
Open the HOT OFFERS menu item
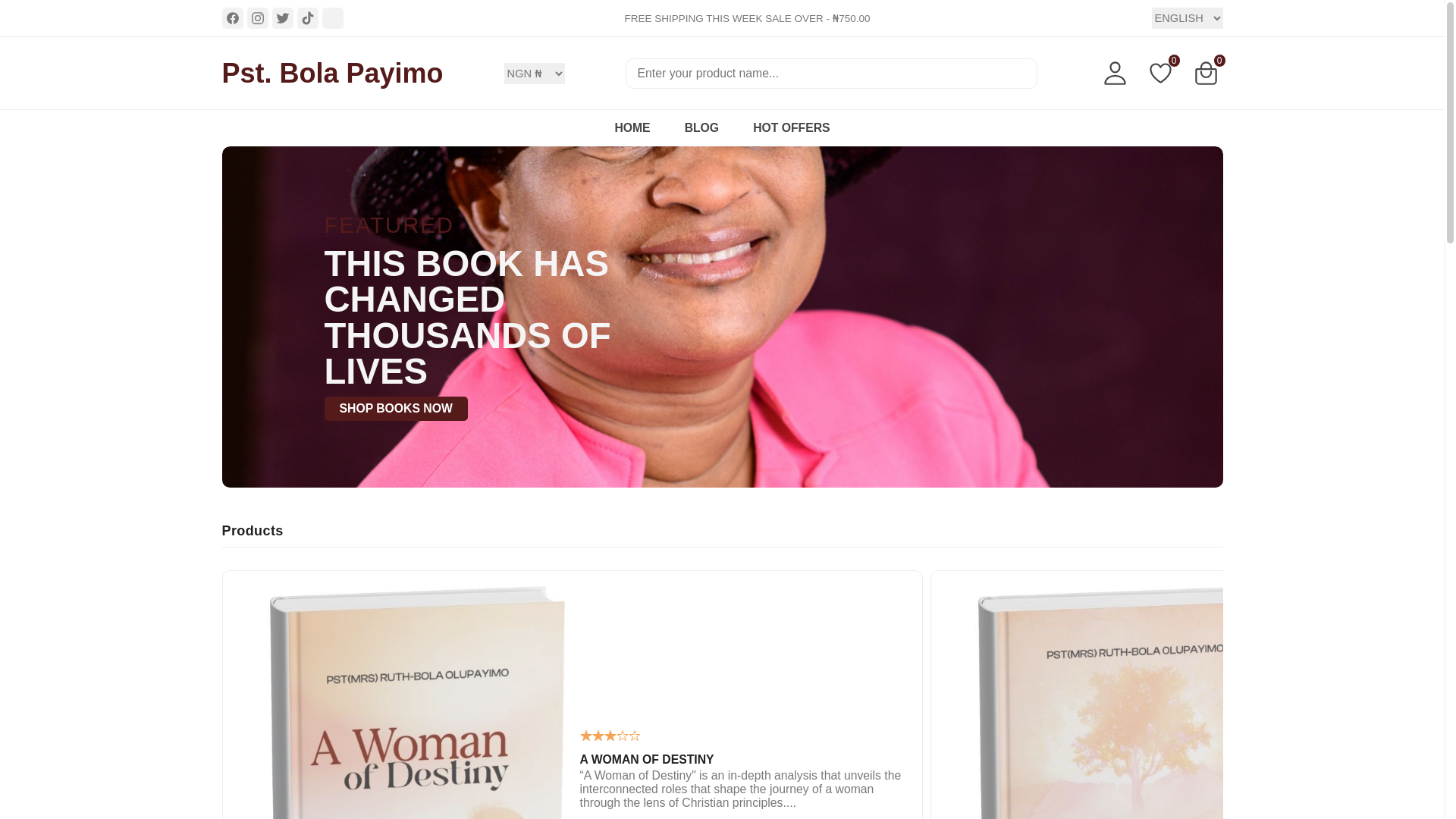pos(791,128)
